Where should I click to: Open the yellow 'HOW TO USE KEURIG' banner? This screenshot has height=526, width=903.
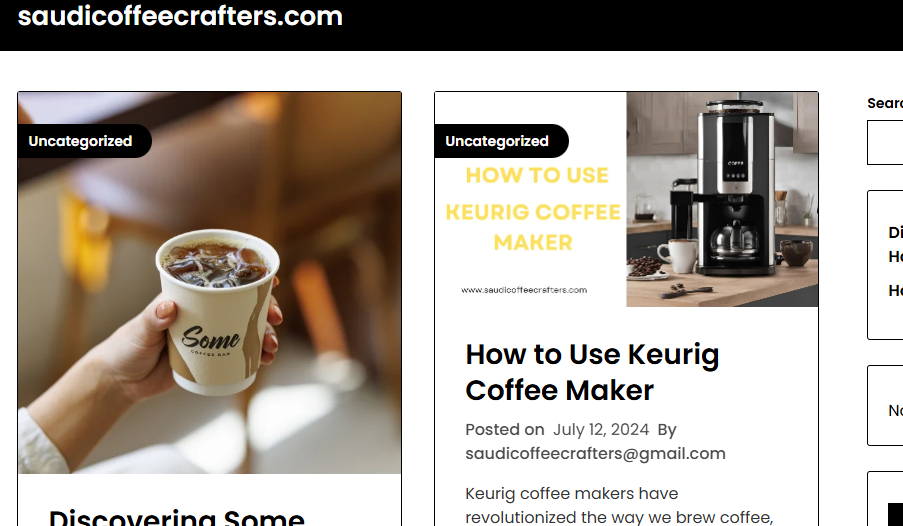click(533, 209)
